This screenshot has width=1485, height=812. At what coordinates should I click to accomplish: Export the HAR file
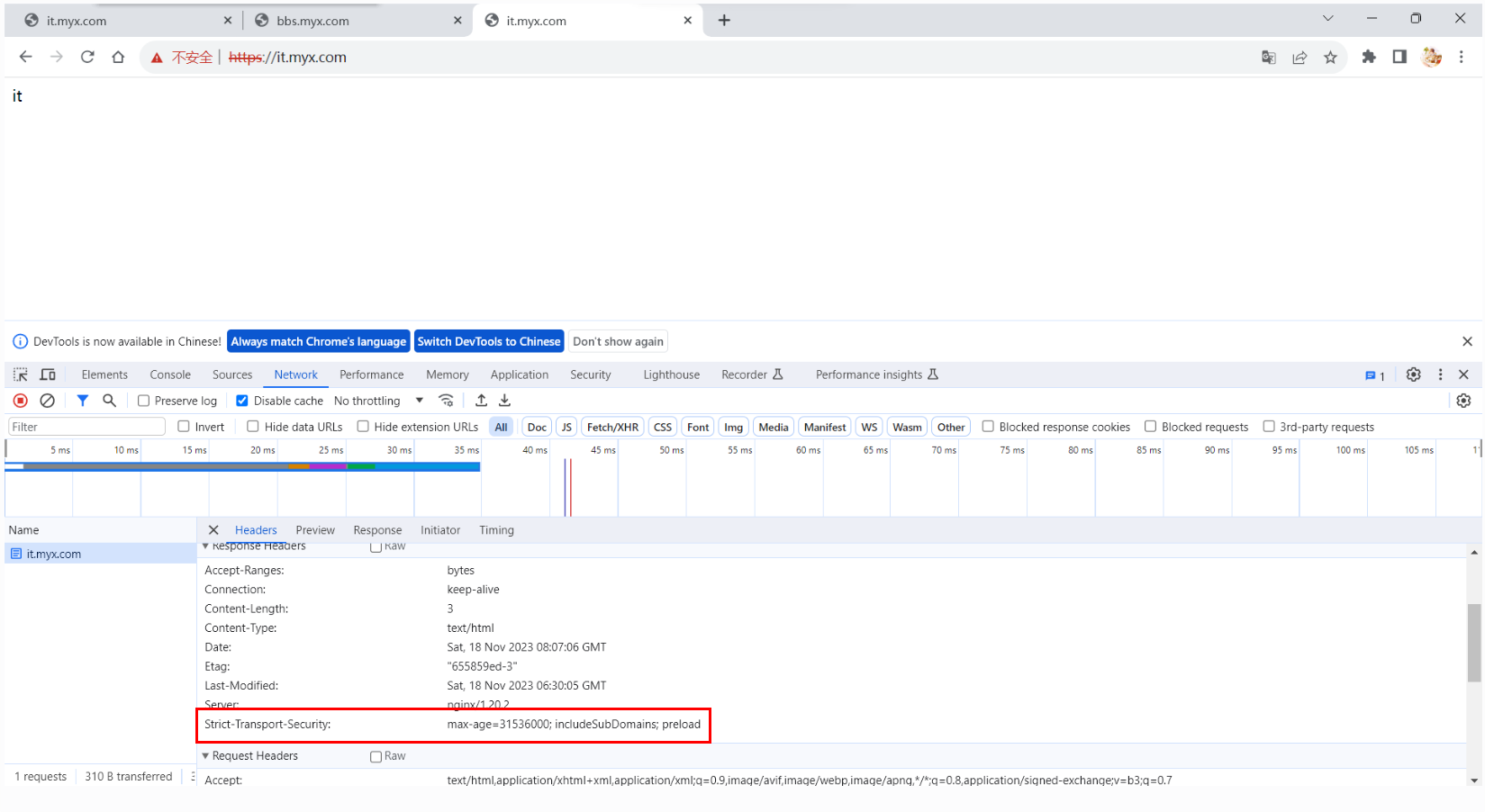(x=505, y=401)
